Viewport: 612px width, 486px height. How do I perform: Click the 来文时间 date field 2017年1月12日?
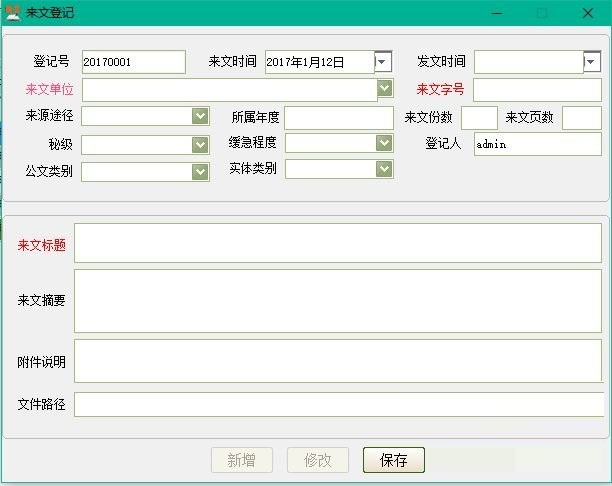pyautogui.click(x=320, y=62)
